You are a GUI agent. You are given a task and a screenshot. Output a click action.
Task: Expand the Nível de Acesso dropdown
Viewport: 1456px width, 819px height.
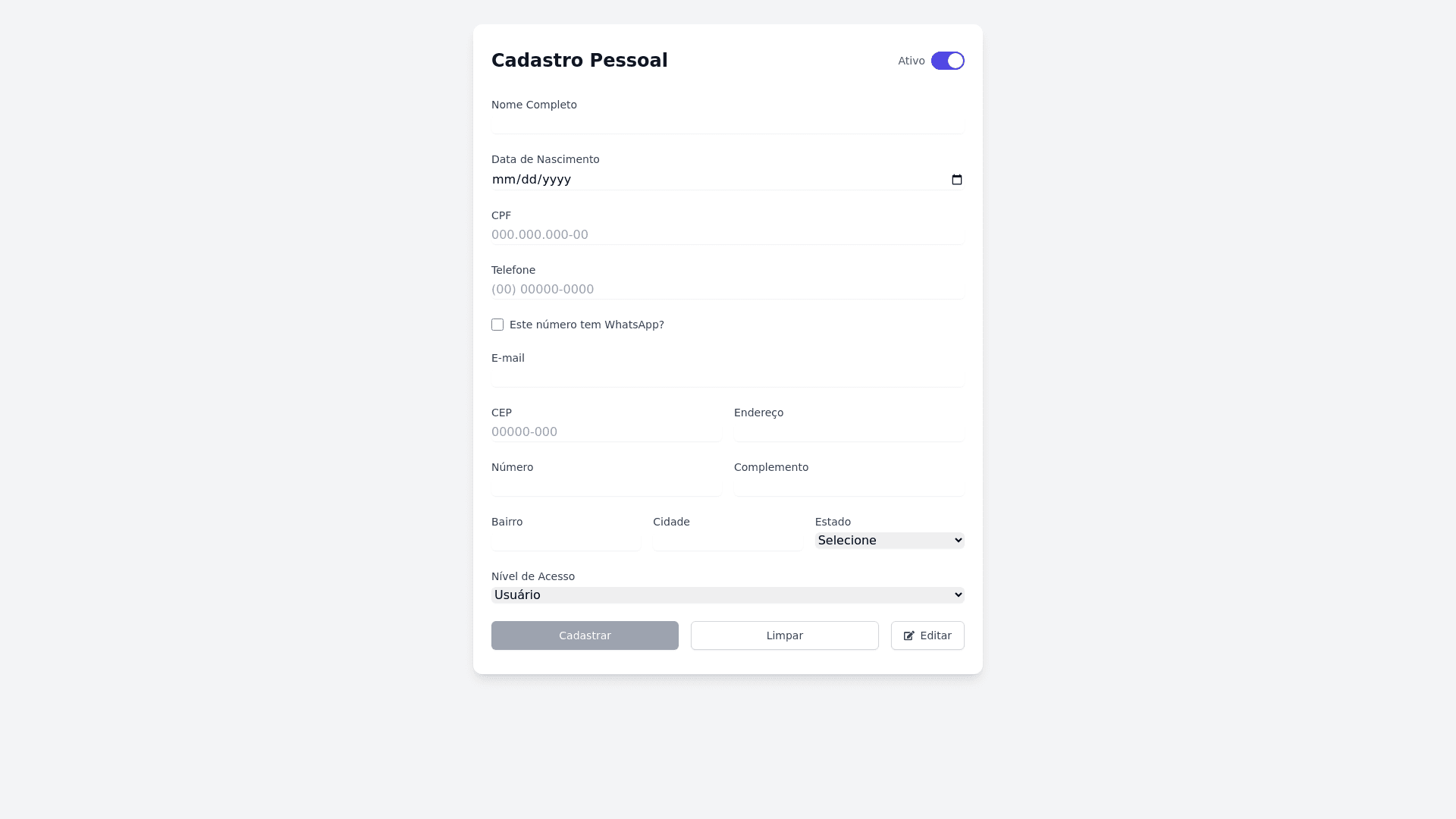pos(727,595)
